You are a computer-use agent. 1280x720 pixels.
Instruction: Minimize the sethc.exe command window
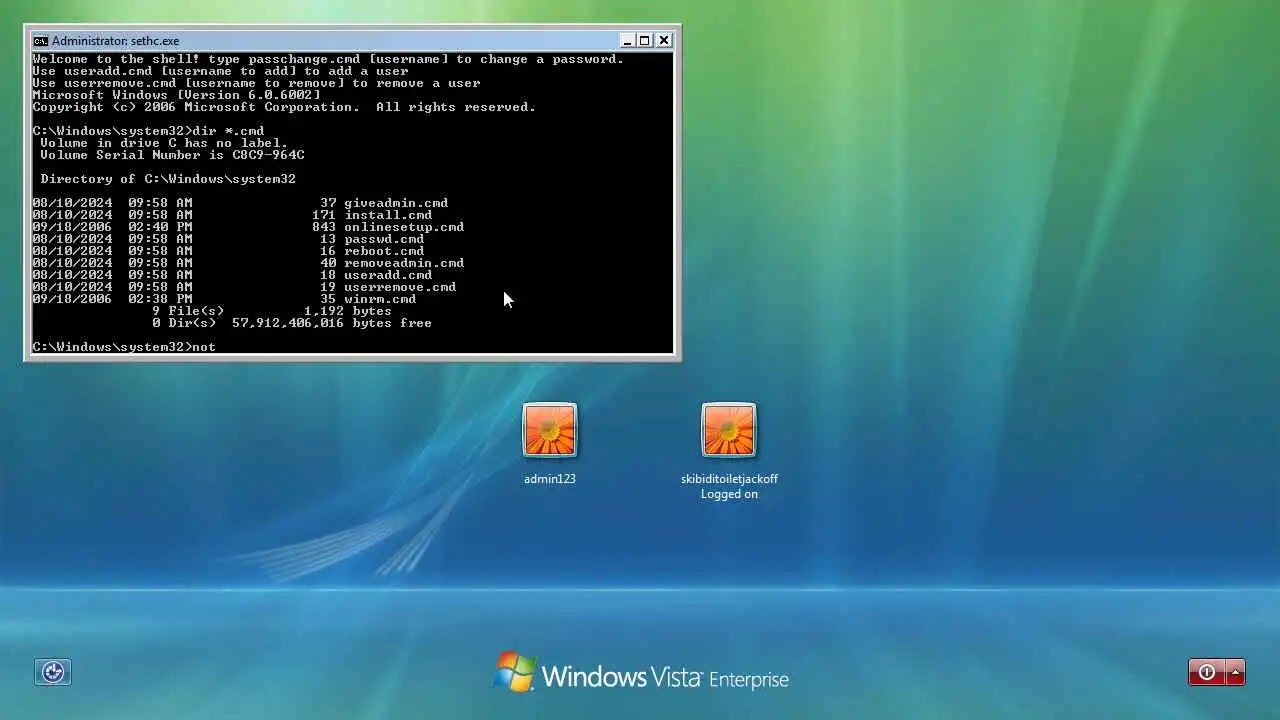[627, 41]
